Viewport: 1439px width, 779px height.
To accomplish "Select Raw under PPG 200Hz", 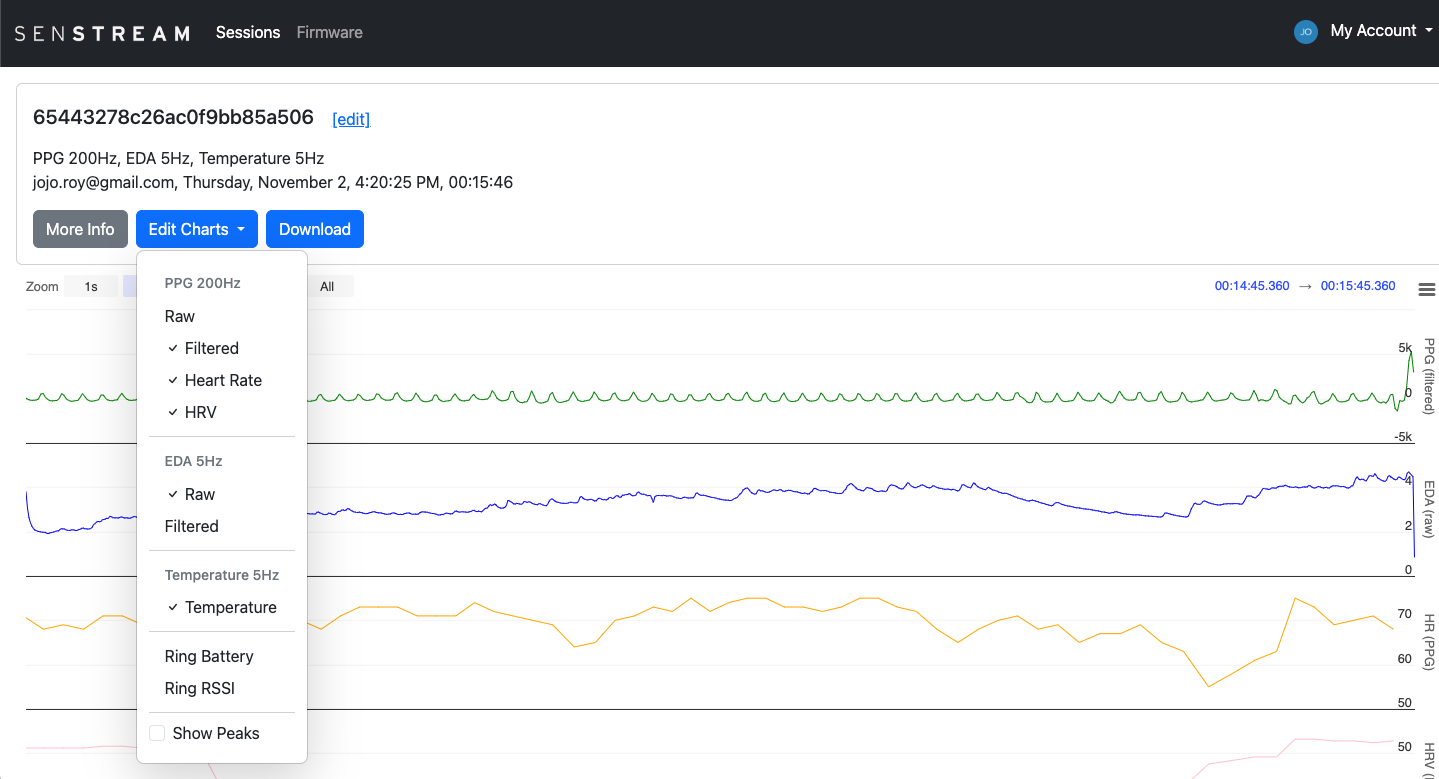I will point(180,316).
